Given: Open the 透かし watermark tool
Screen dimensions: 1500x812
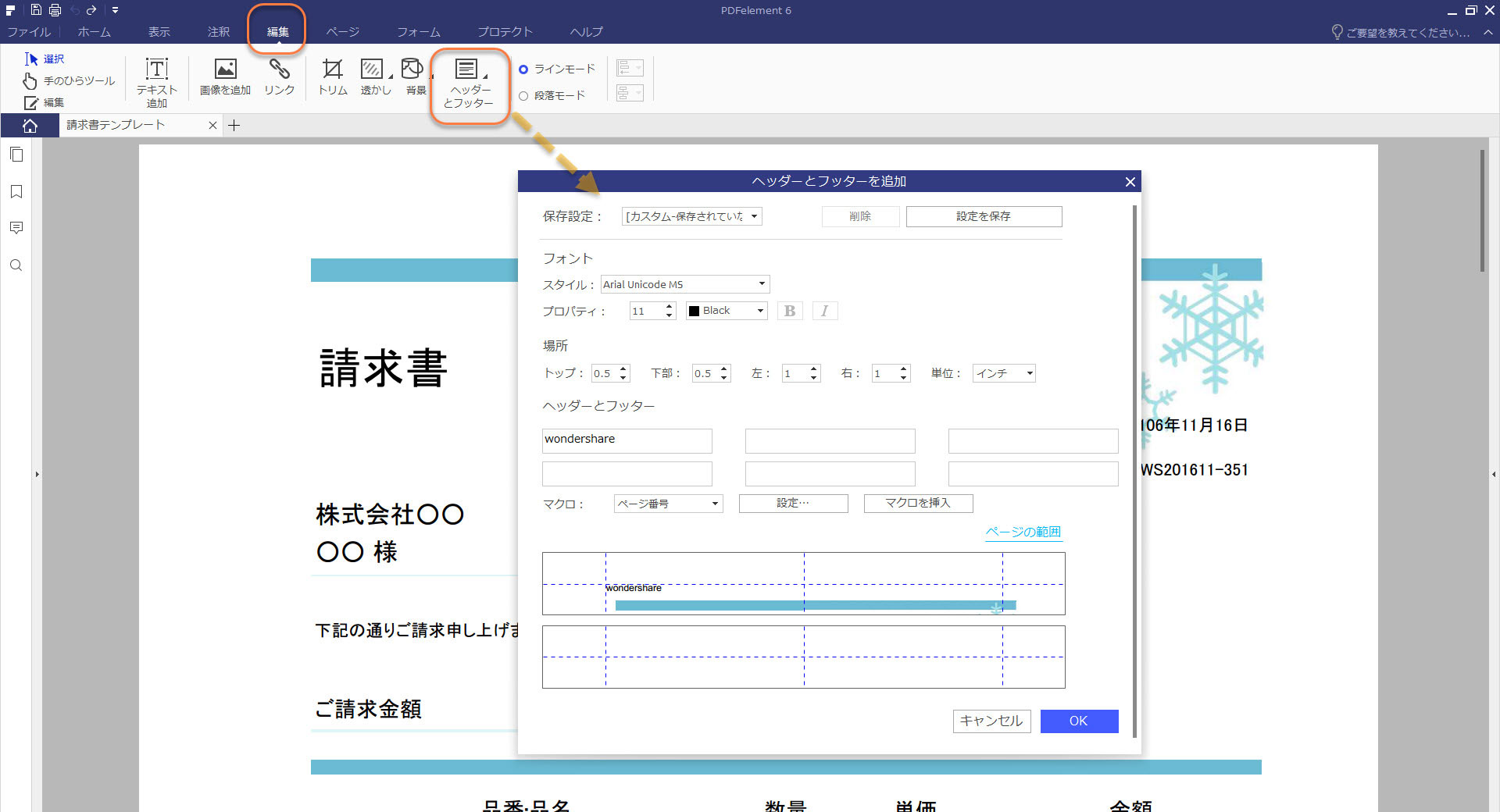Looking at the screenshot, I should [x=376, y=77].
